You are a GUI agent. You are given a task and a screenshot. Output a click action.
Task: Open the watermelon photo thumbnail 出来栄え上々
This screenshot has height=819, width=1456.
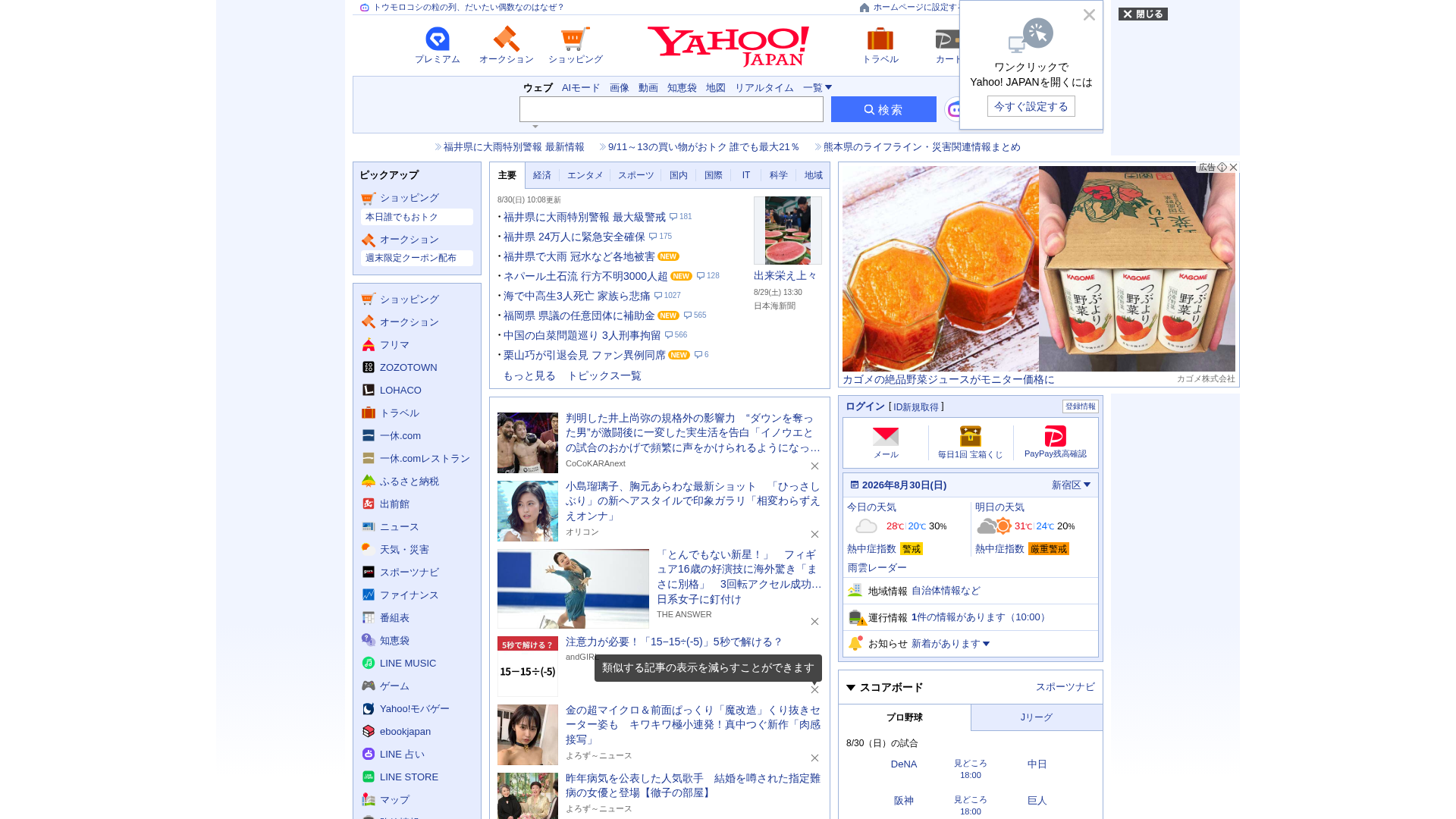(x=787, y=231)
